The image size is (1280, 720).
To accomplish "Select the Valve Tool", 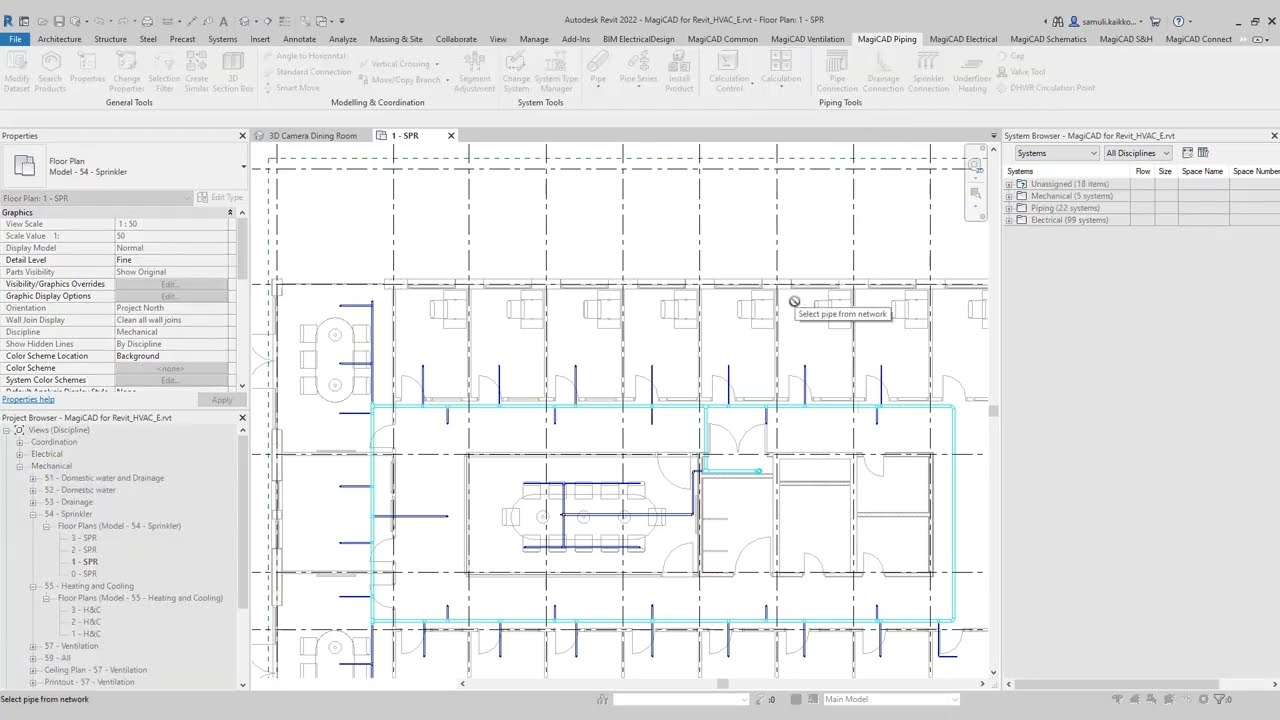I will pyautogui.click(x=1021, y=72).
